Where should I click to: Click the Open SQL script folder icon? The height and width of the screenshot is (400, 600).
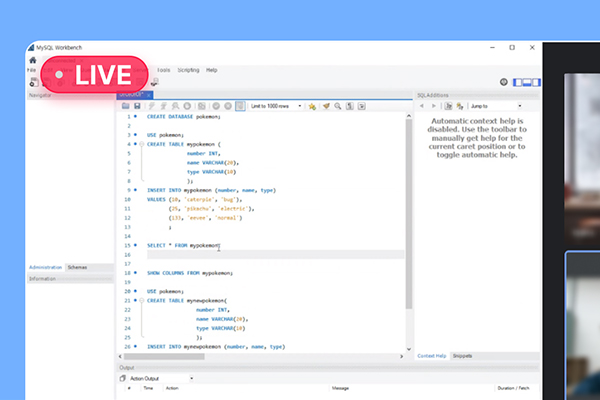pyautogui.click(x=125, y=106)
